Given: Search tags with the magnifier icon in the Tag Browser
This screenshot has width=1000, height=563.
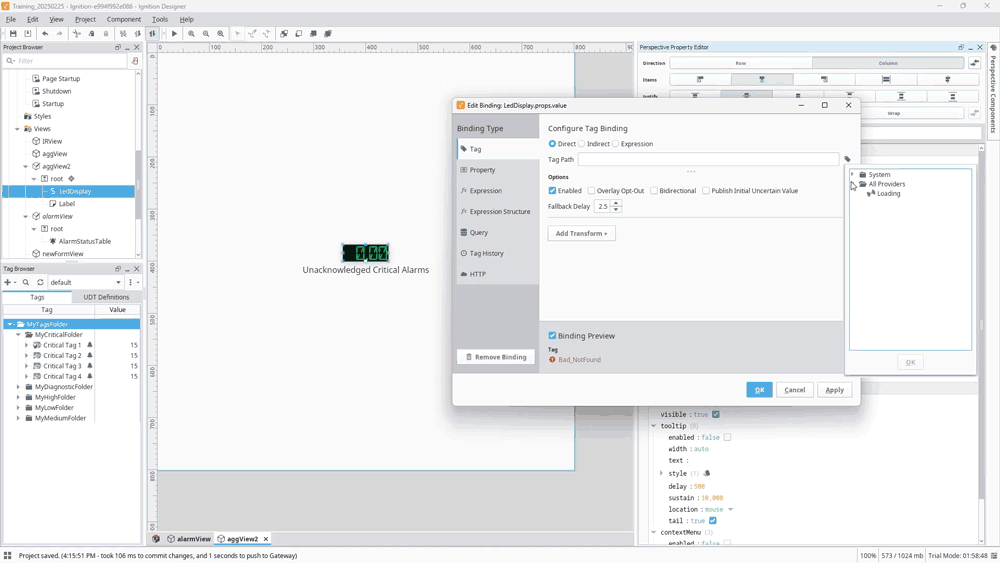Looking at the screenshot, I should [26, 282].
